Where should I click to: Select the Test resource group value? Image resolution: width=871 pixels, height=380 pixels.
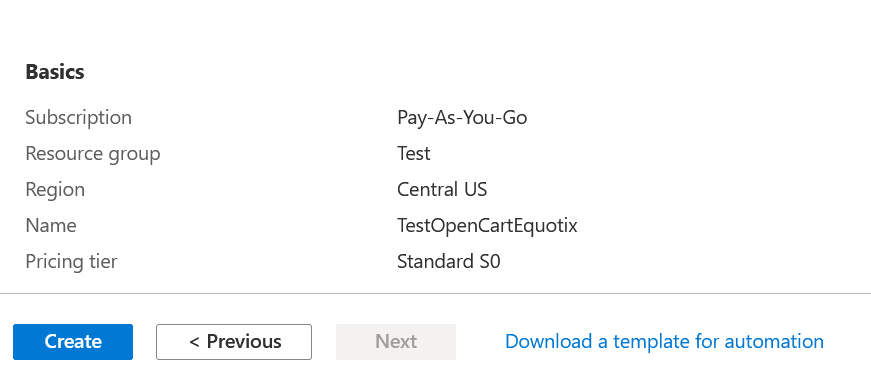pyautogui.click(x=414, y=153)
